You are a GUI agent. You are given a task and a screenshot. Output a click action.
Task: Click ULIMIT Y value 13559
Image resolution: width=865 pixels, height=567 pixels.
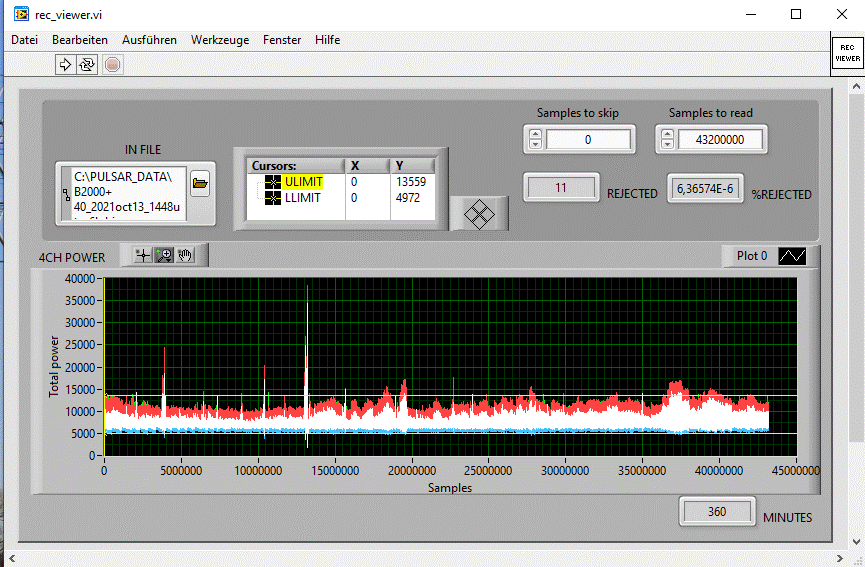[x=411, y=181]
